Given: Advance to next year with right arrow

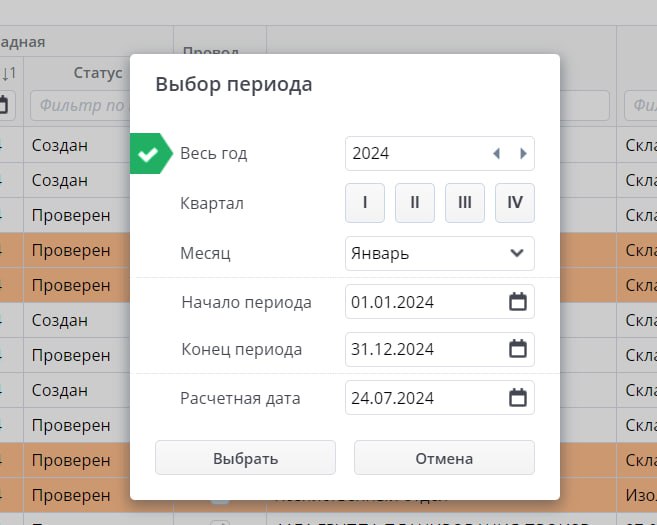Looking at the screenshot, I should tap(523, 154).
